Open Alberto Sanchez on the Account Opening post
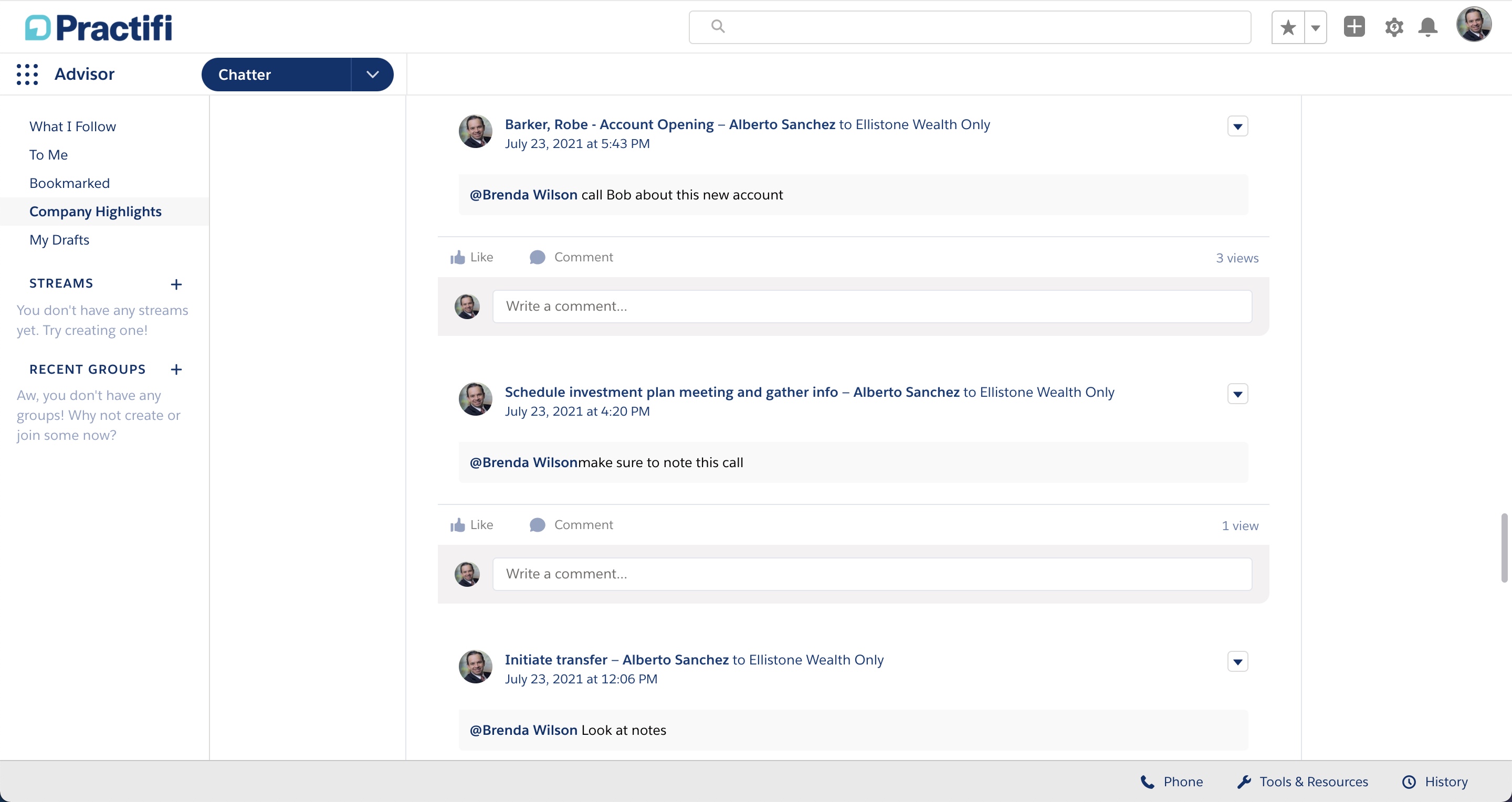1512x802 pixels. [782, 124]
